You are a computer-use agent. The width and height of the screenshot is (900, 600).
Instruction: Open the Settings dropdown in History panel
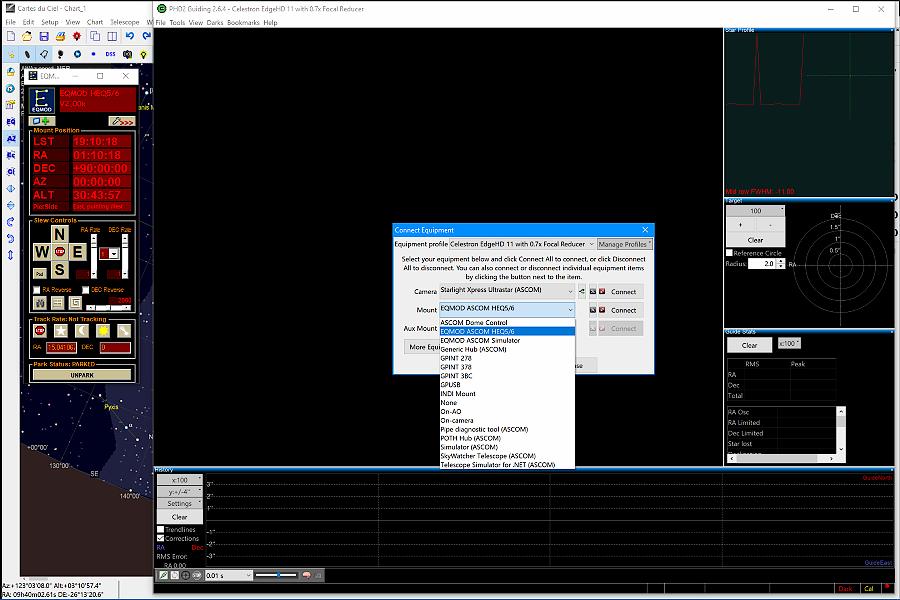click(180, 504)
